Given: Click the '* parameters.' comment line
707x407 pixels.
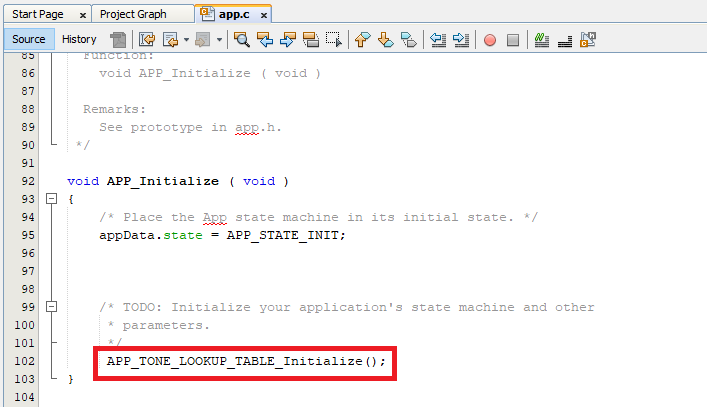Looking at the screenshot, I should pos(159,325).
